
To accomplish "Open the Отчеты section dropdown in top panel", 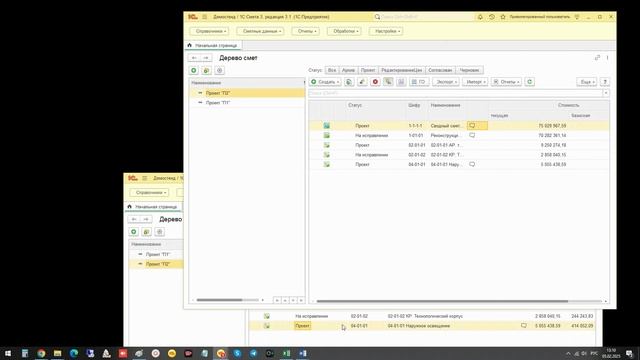I will [306, 31].
